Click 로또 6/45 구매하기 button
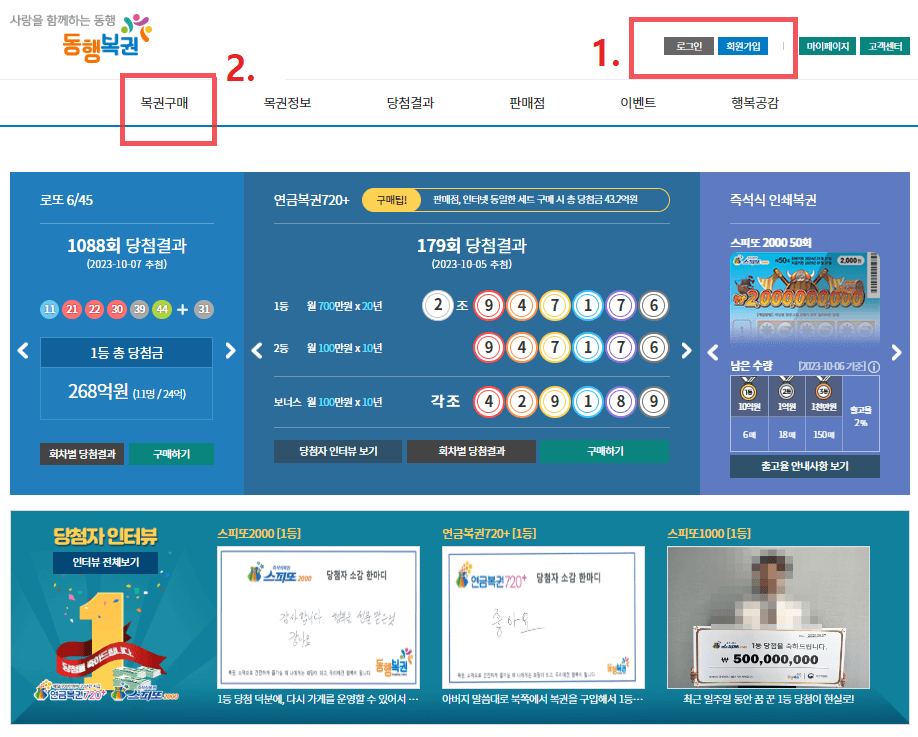The height and width of the screenshot is (737, 918). click(172, 454)
